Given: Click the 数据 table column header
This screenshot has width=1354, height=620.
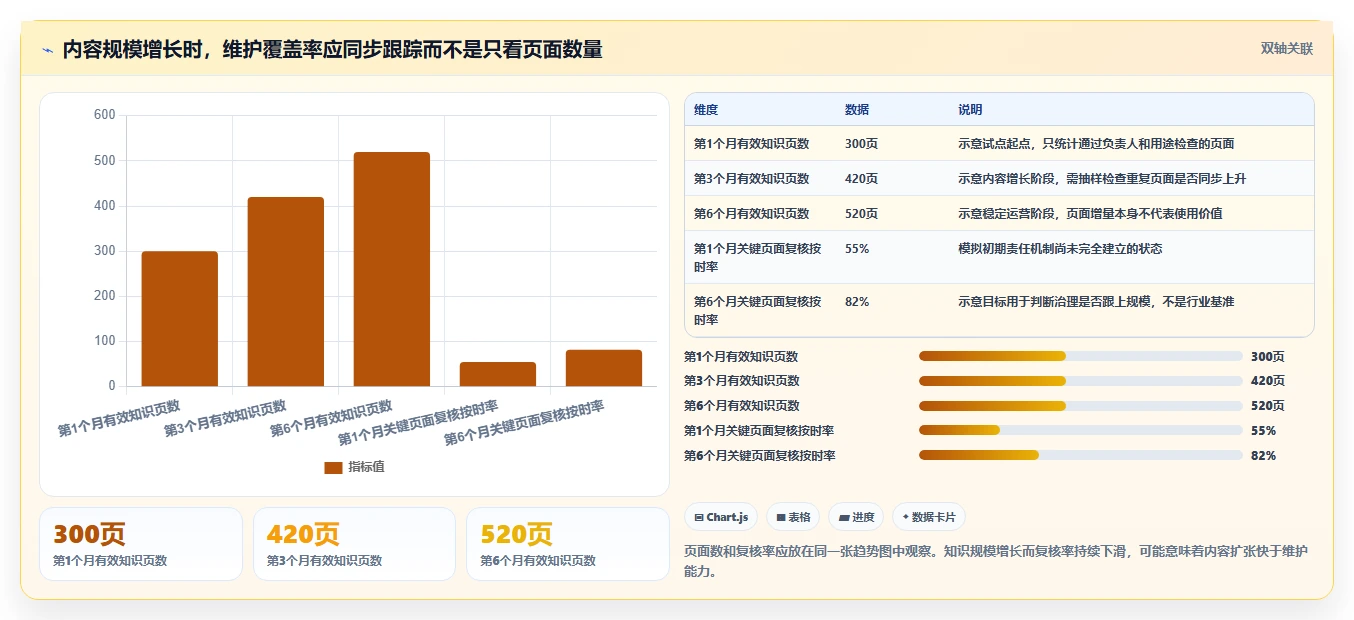Looking at the screenshot, I should [857, 110].
